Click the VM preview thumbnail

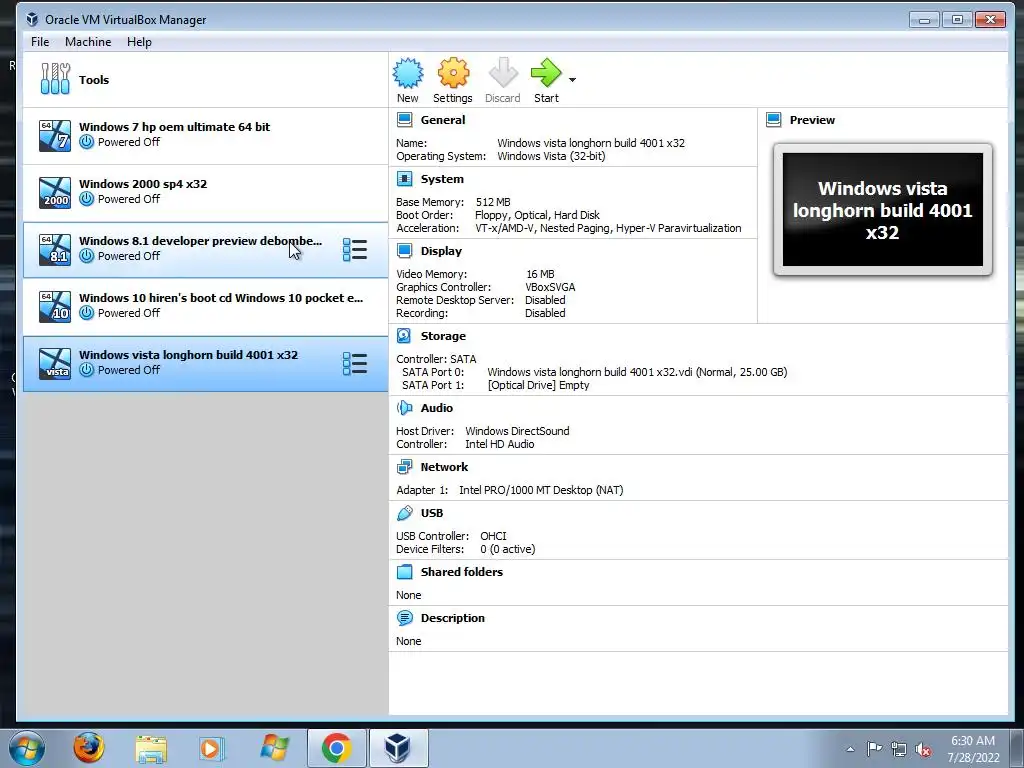click(x=883, y=210)
